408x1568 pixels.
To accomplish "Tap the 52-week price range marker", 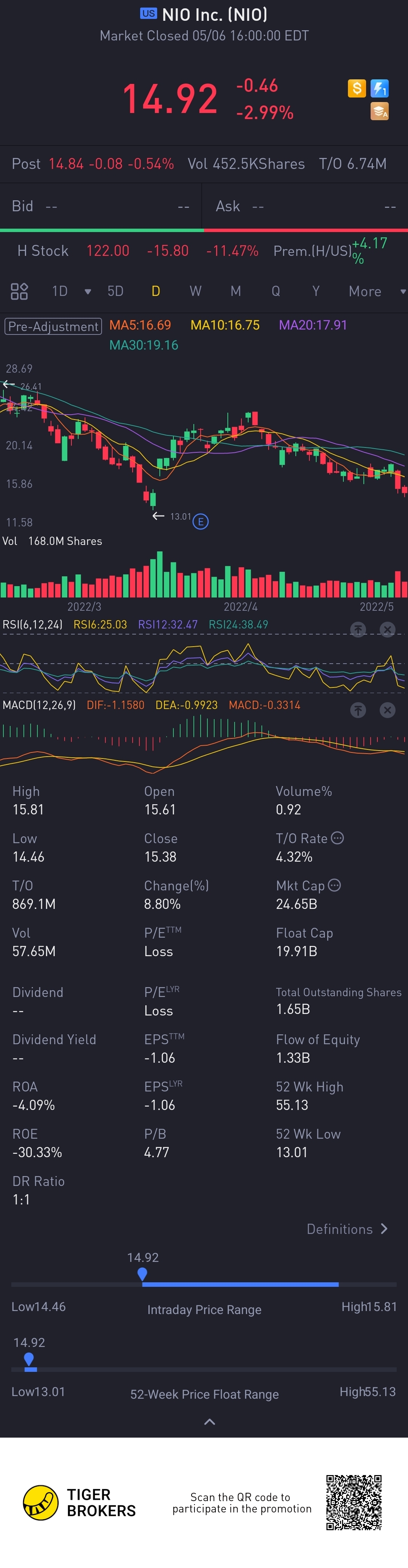I will [29, 1359].
